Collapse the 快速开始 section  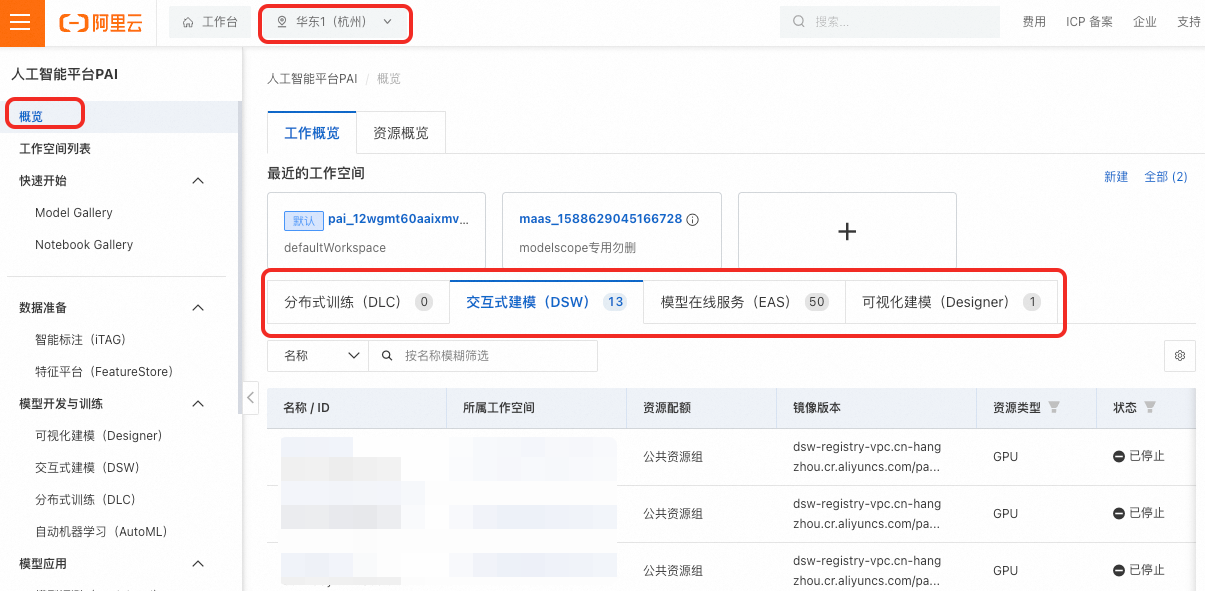click(x=198, y=180)
